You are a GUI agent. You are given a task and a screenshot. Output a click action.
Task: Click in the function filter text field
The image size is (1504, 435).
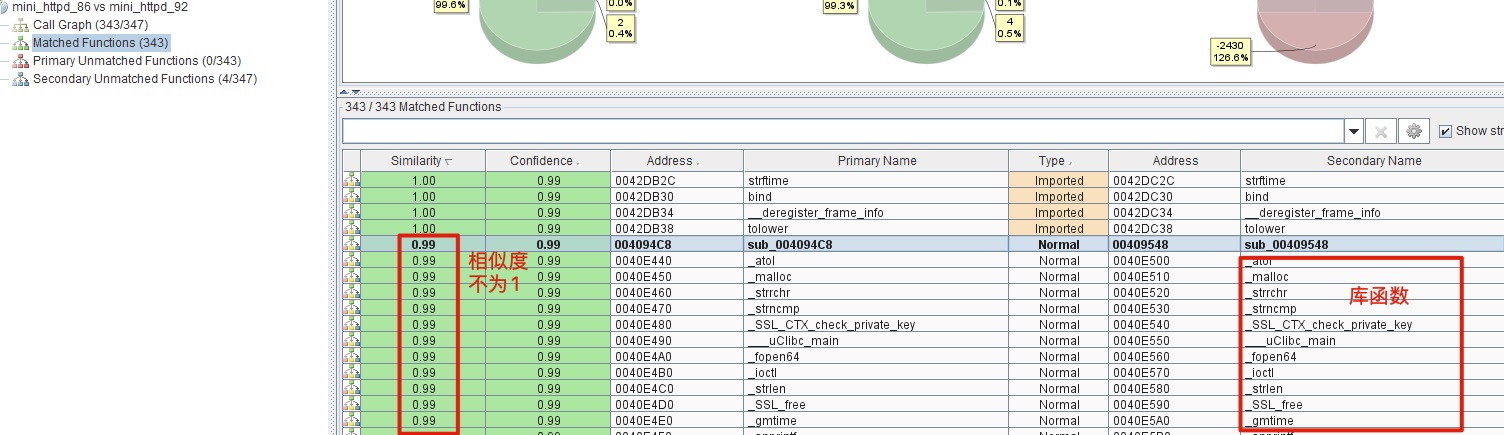[x=842, y=131]
